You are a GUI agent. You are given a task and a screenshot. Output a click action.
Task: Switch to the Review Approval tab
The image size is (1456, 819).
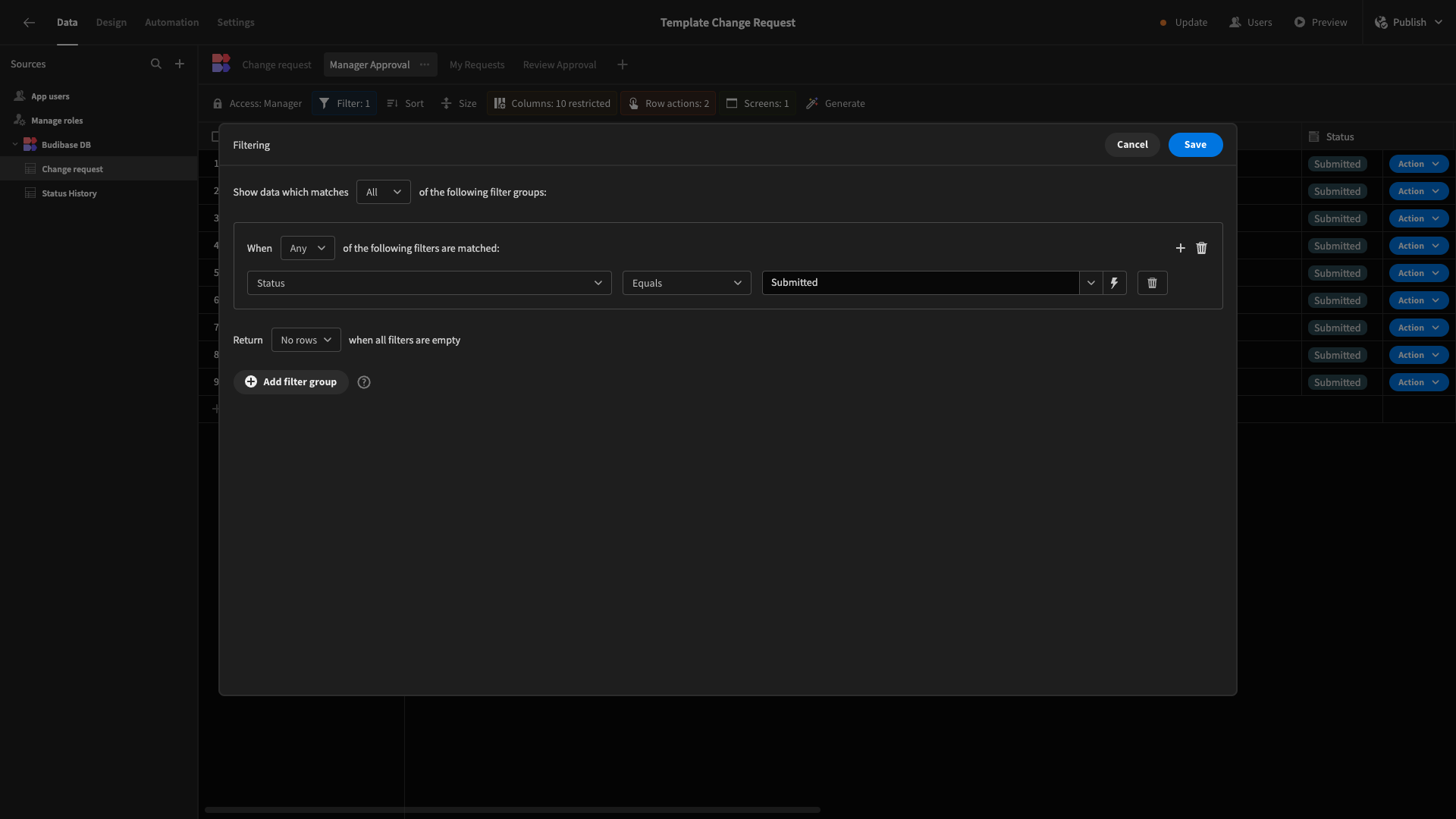[x=559, y=65]
